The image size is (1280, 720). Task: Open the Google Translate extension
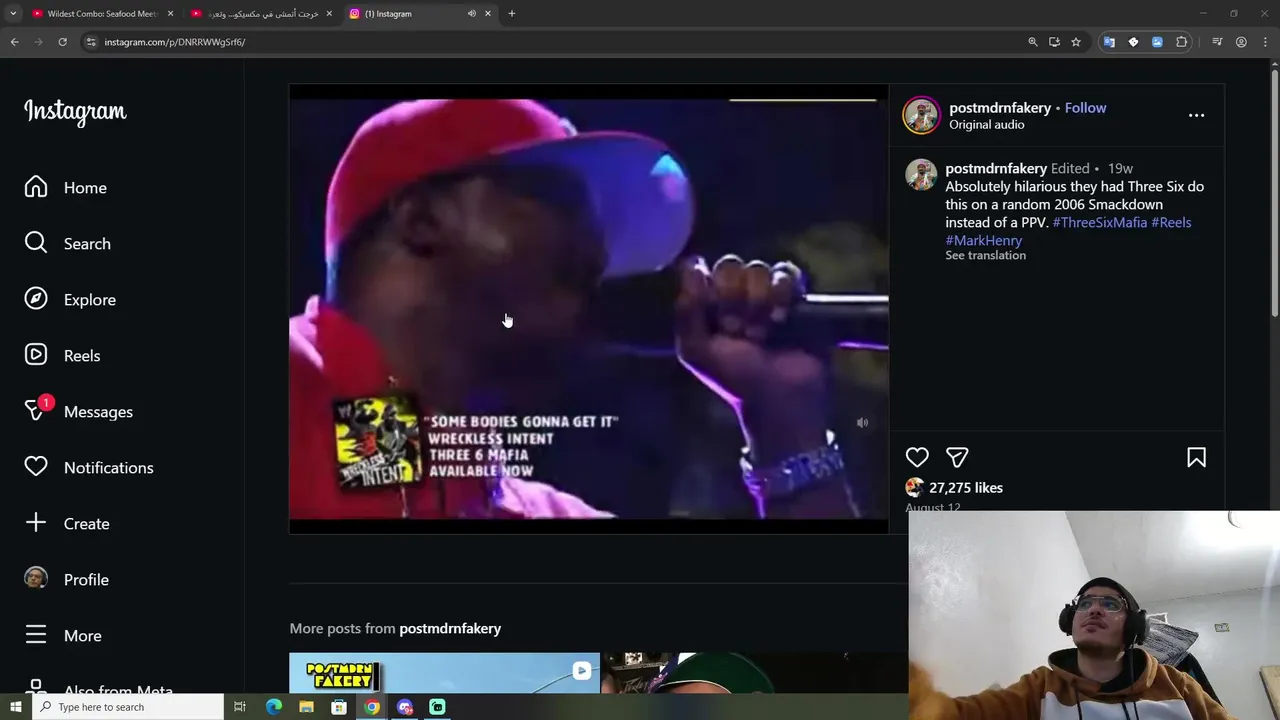point(1109,42)
